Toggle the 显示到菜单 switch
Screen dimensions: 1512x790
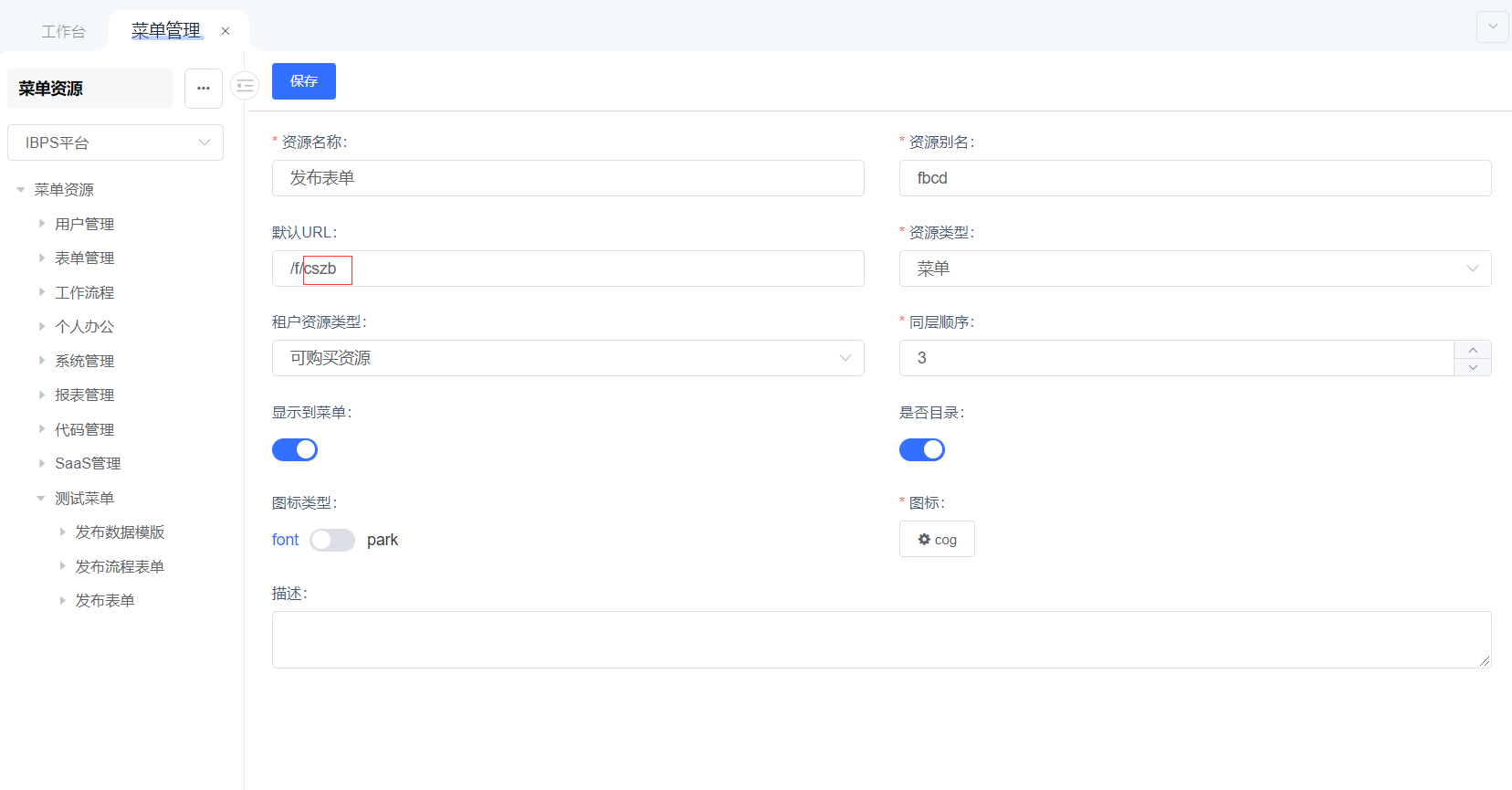[295, 450]
